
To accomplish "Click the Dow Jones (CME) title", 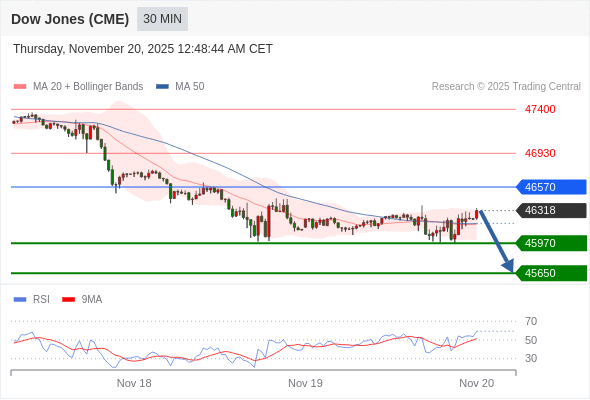I will 70,19.
